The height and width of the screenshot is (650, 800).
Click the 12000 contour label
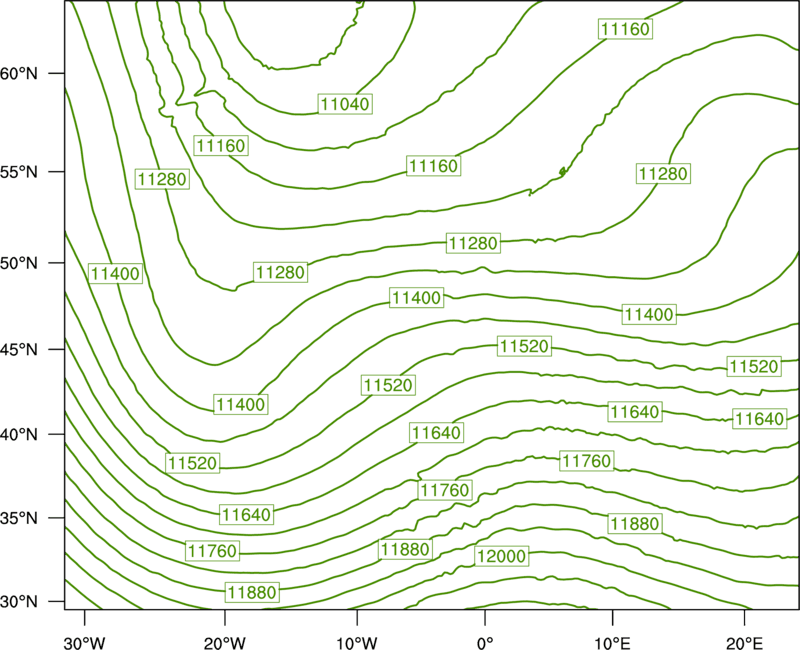501,556
